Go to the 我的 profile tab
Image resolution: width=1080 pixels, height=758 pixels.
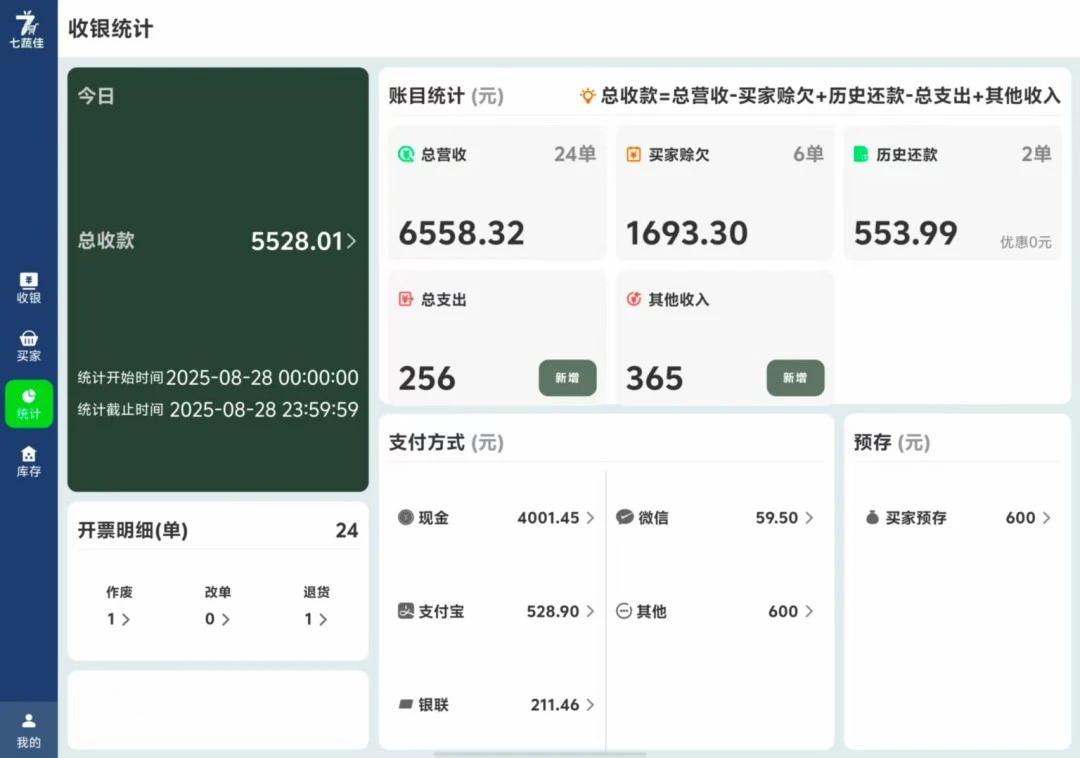[29, 730]
